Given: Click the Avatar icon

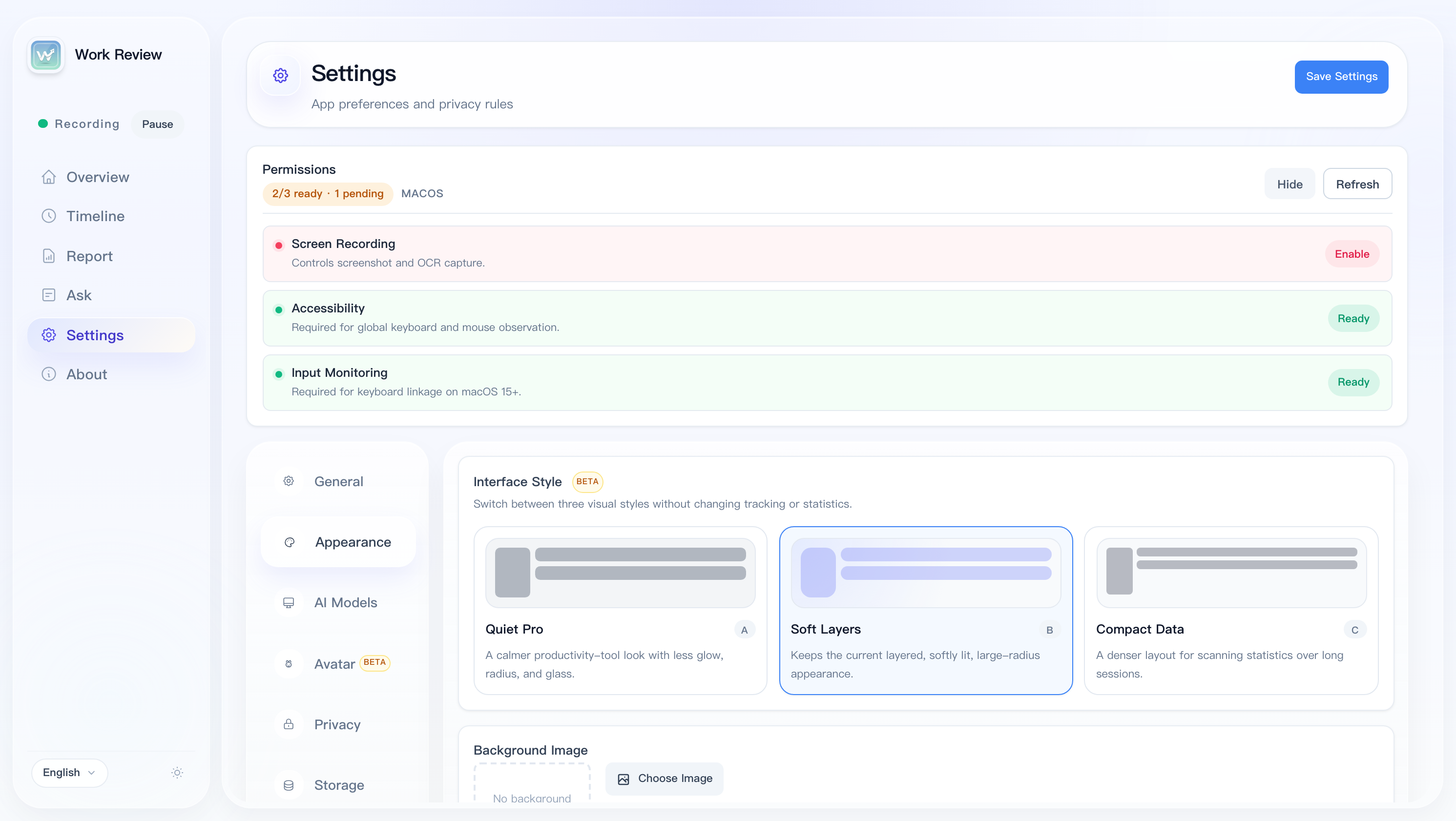Looking at the screenshot, I should click(x=289, y=664).
